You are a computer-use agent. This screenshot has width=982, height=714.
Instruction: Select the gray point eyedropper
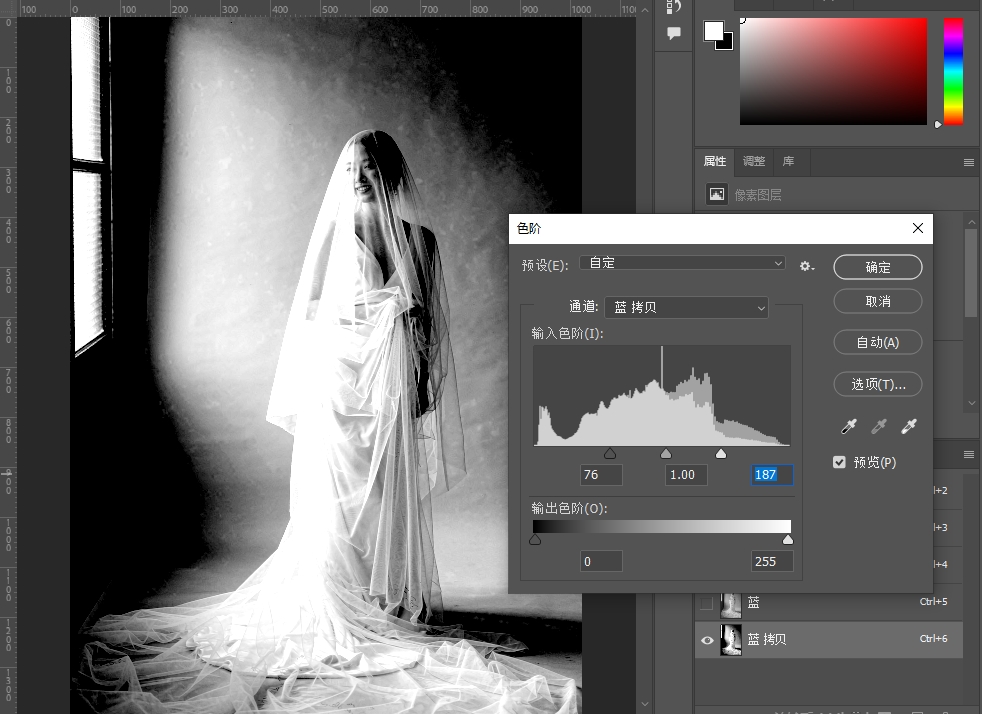(879, 427)
